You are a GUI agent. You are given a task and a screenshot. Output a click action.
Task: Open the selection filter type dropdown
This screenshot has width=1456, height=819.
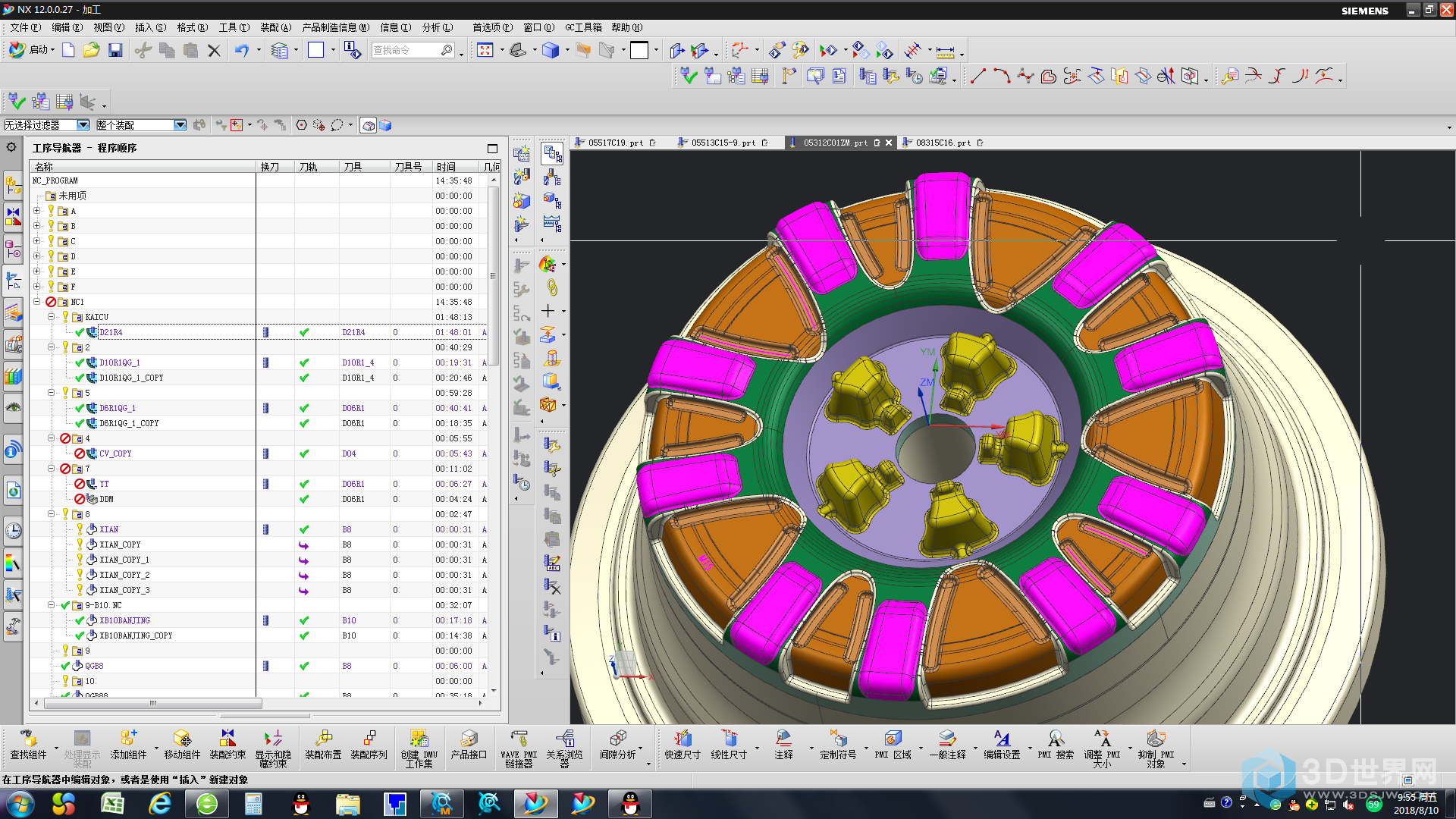tap(83, 125)
